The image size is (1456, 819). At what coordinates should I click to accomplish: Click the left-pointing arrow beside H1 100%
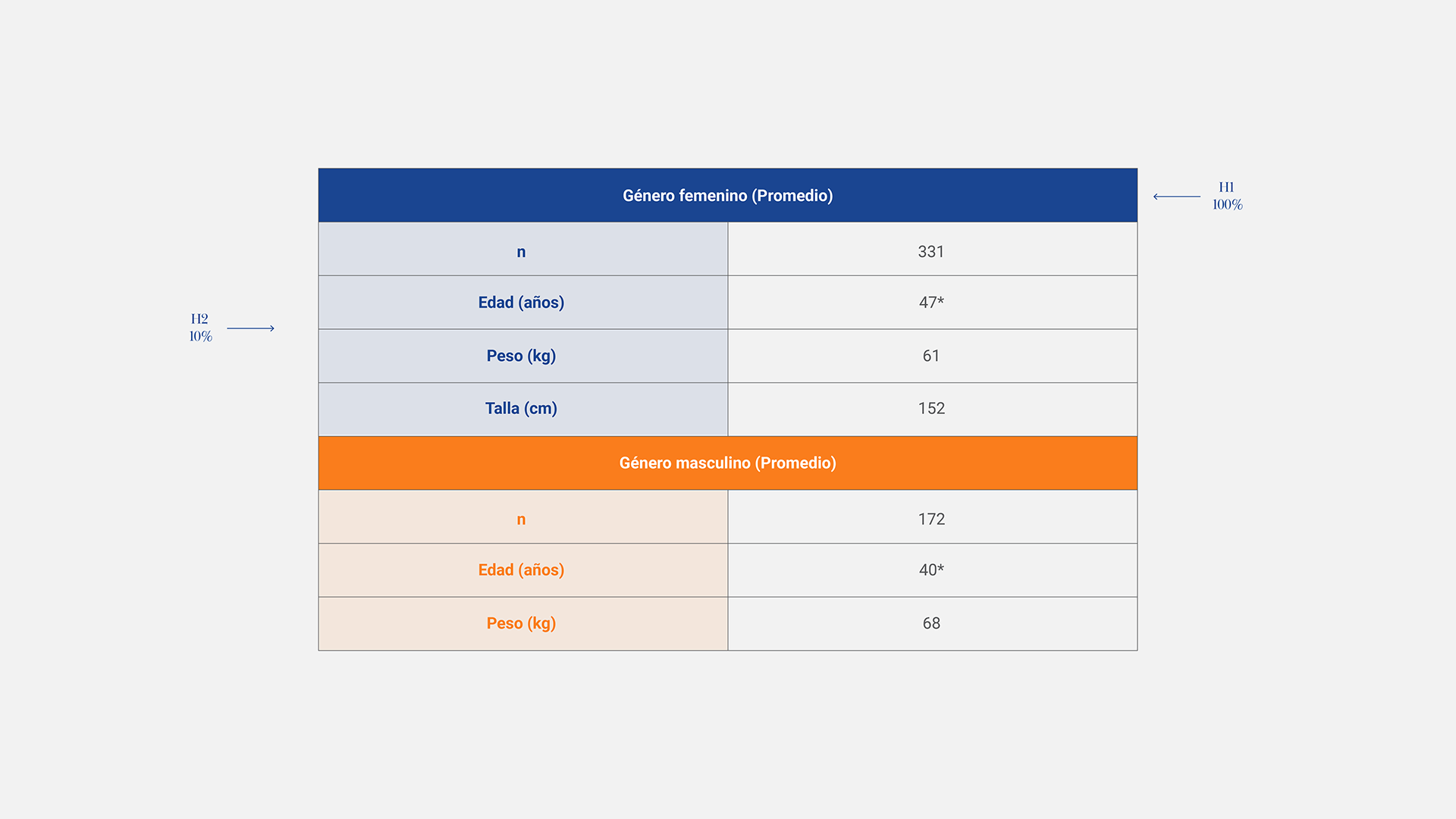pyautogui.click(x=1176, y=196)
